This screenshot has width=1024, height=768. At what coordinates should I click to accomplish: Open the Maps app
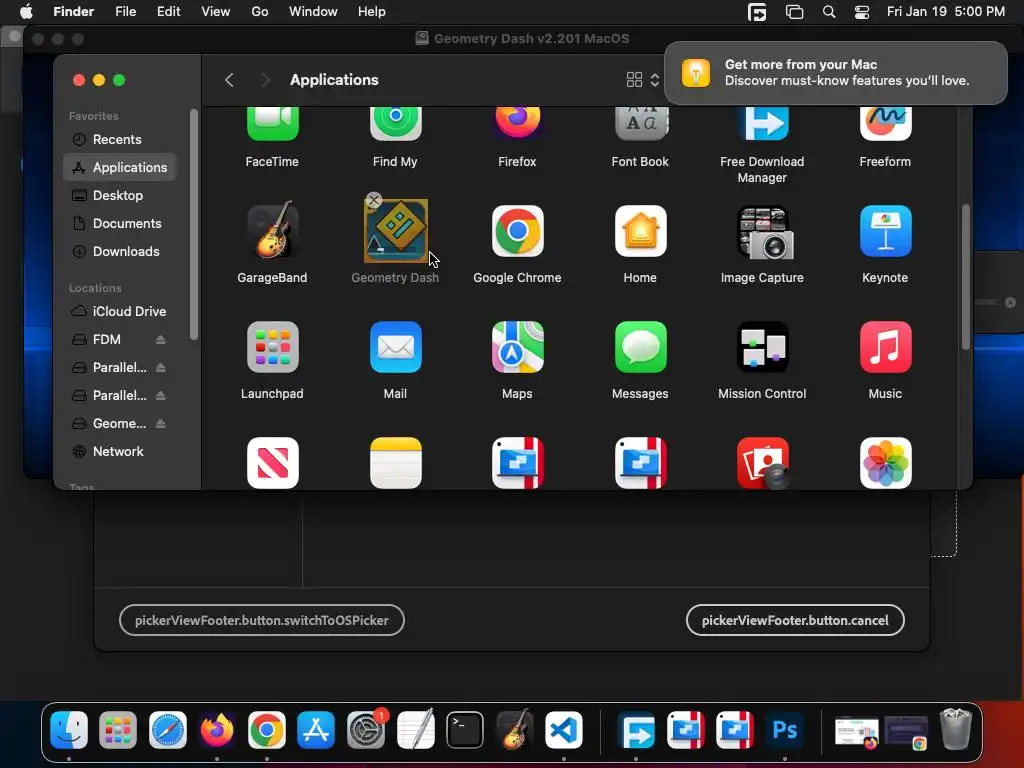point(517,347)
